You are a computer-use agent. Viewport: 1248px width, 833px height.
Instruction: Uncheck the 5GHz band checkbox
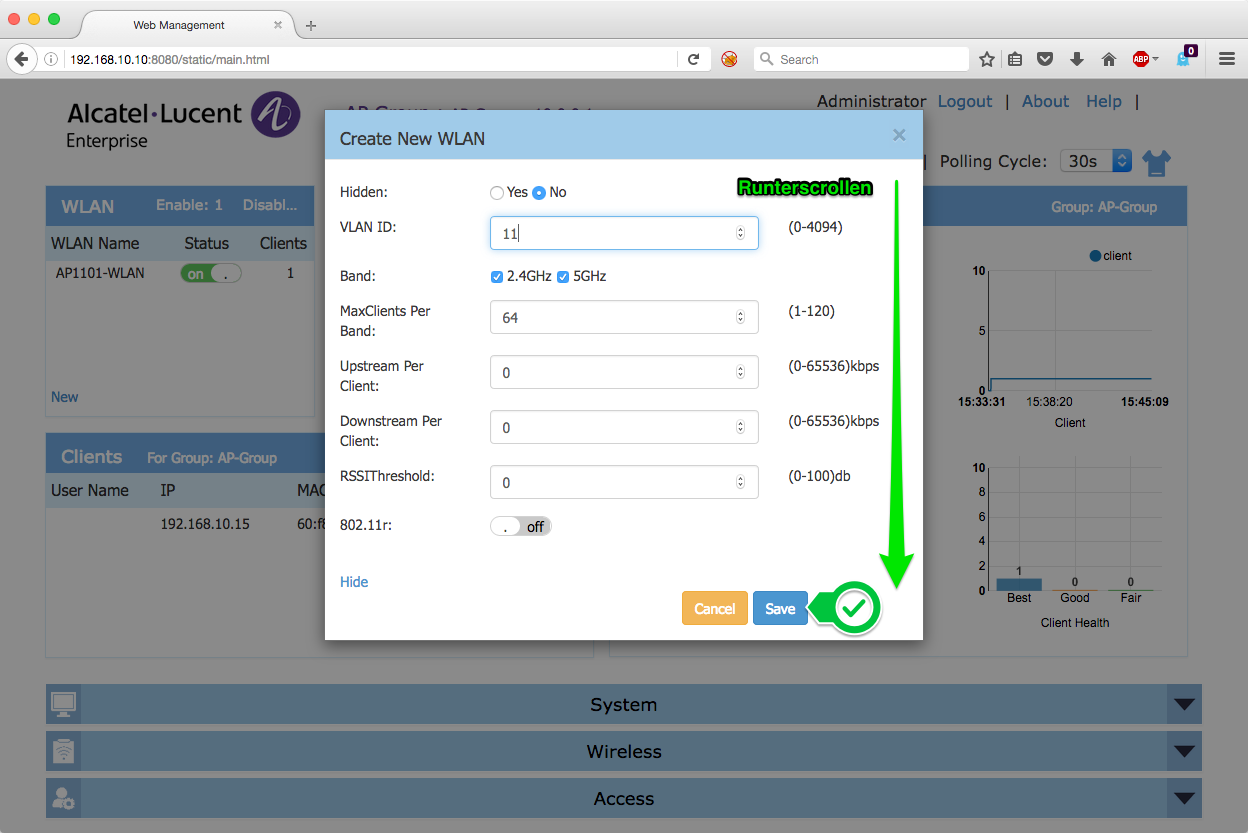click(563, 277)
